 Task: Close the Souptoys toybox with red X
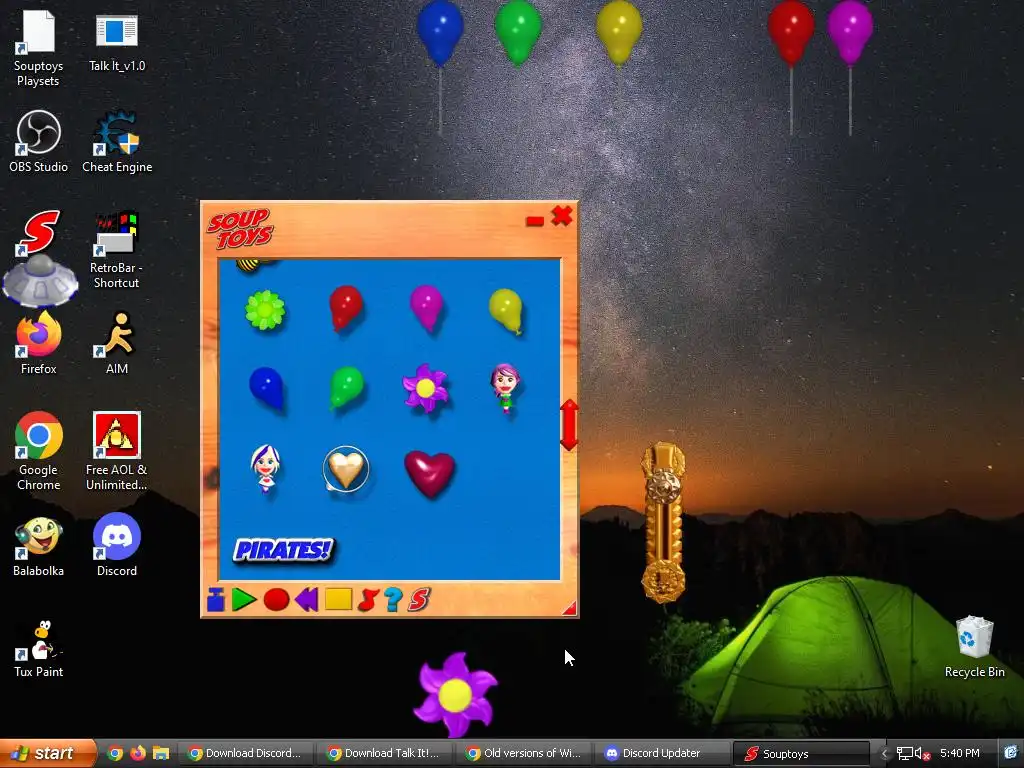tap(562, 216)
